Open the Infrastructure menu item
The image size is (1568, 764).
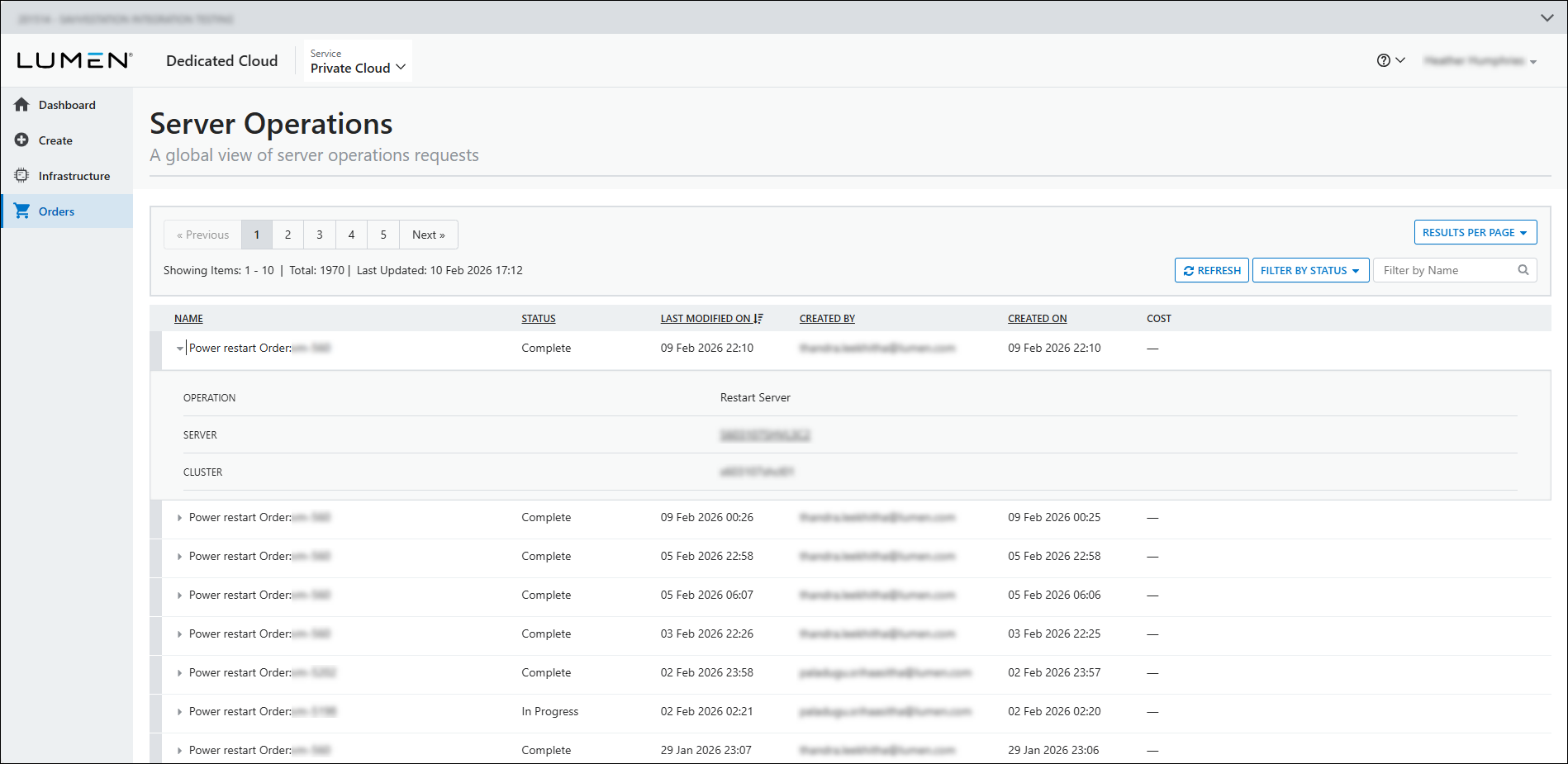tap(67, 176)
